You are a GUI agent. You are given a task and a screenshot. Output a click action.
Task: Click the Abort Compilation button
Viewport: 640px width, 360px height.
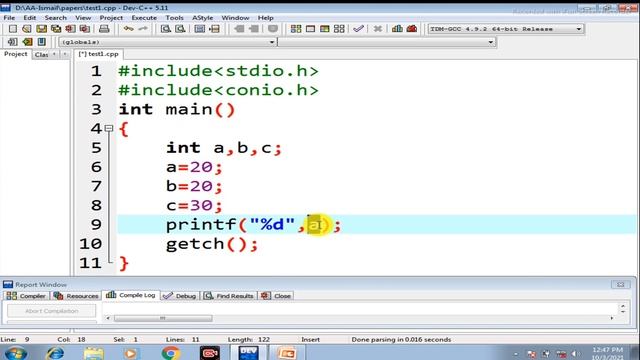(x=51, y=311)
